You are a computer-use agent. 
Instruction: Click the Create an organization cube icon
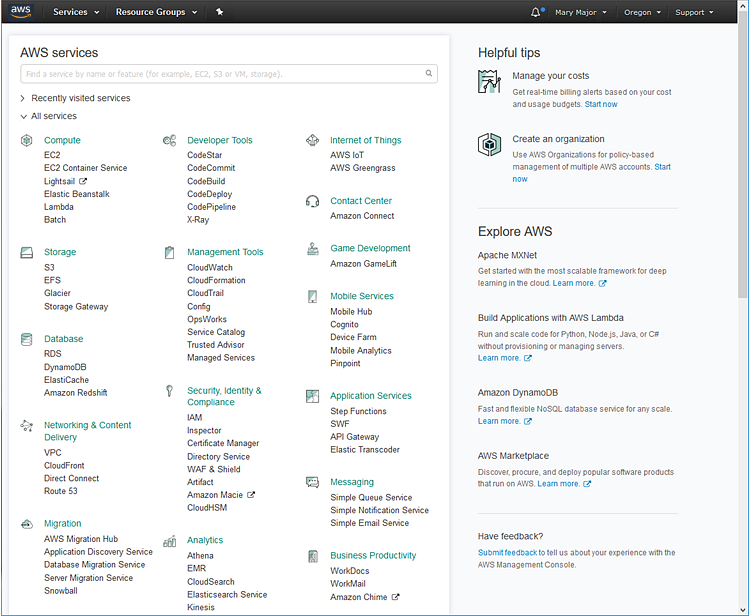(x=490, y=145)
